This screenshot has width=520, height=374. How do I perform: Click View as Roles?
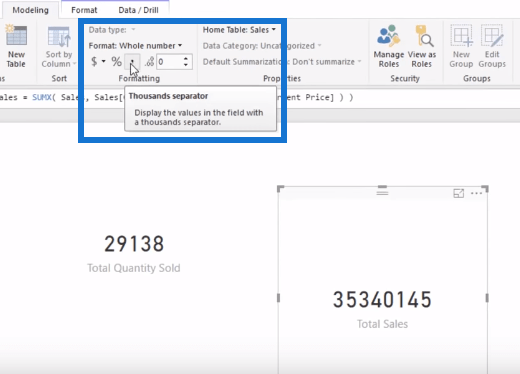tap(422, 46)
